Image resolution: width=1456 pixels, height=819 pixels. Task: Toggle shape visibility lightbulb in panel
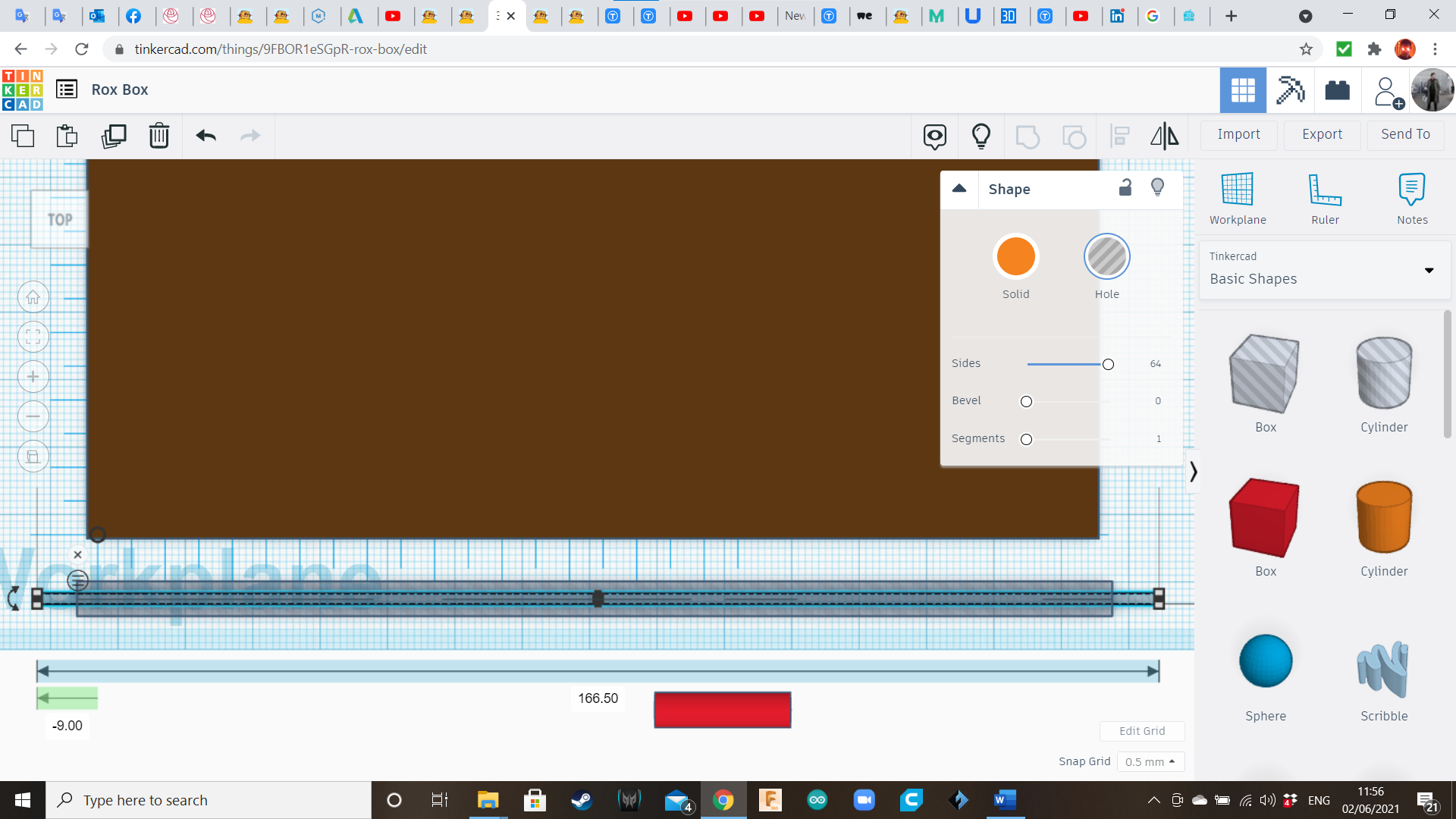(1157, 188)
